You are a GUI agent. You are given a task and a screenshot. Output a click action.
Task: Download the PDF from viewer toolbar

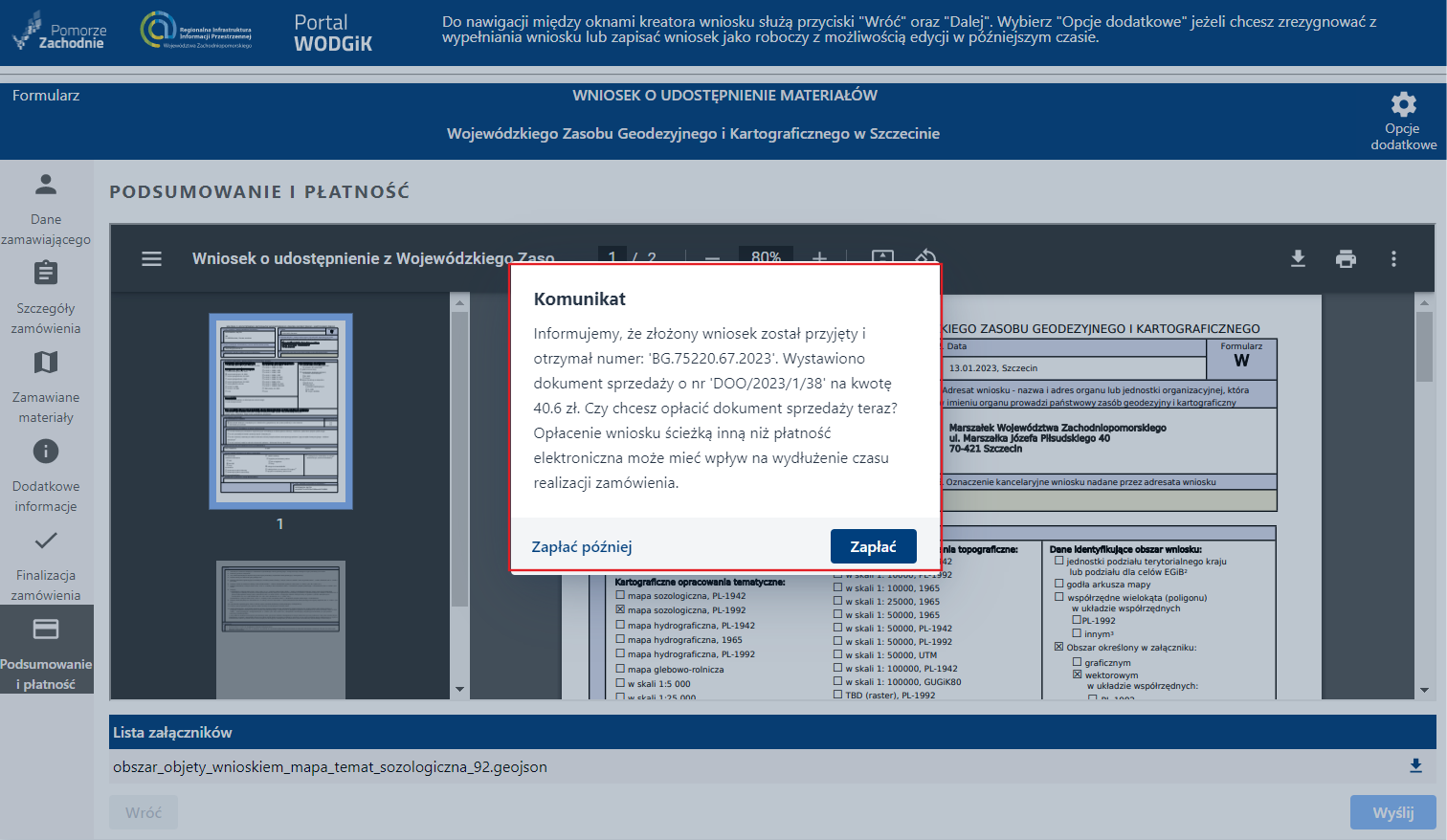[1298, 259]
